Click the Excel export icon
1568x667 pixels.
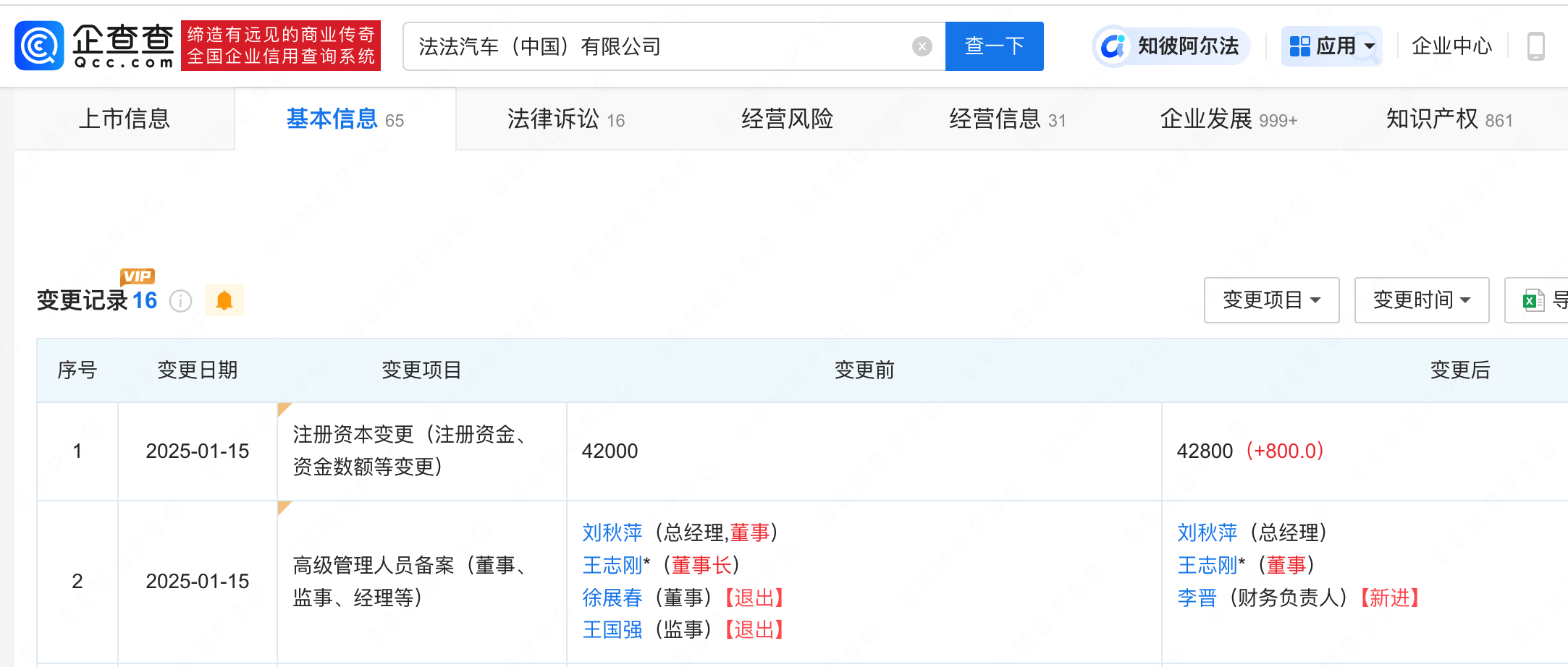(x=1532, y=300)
